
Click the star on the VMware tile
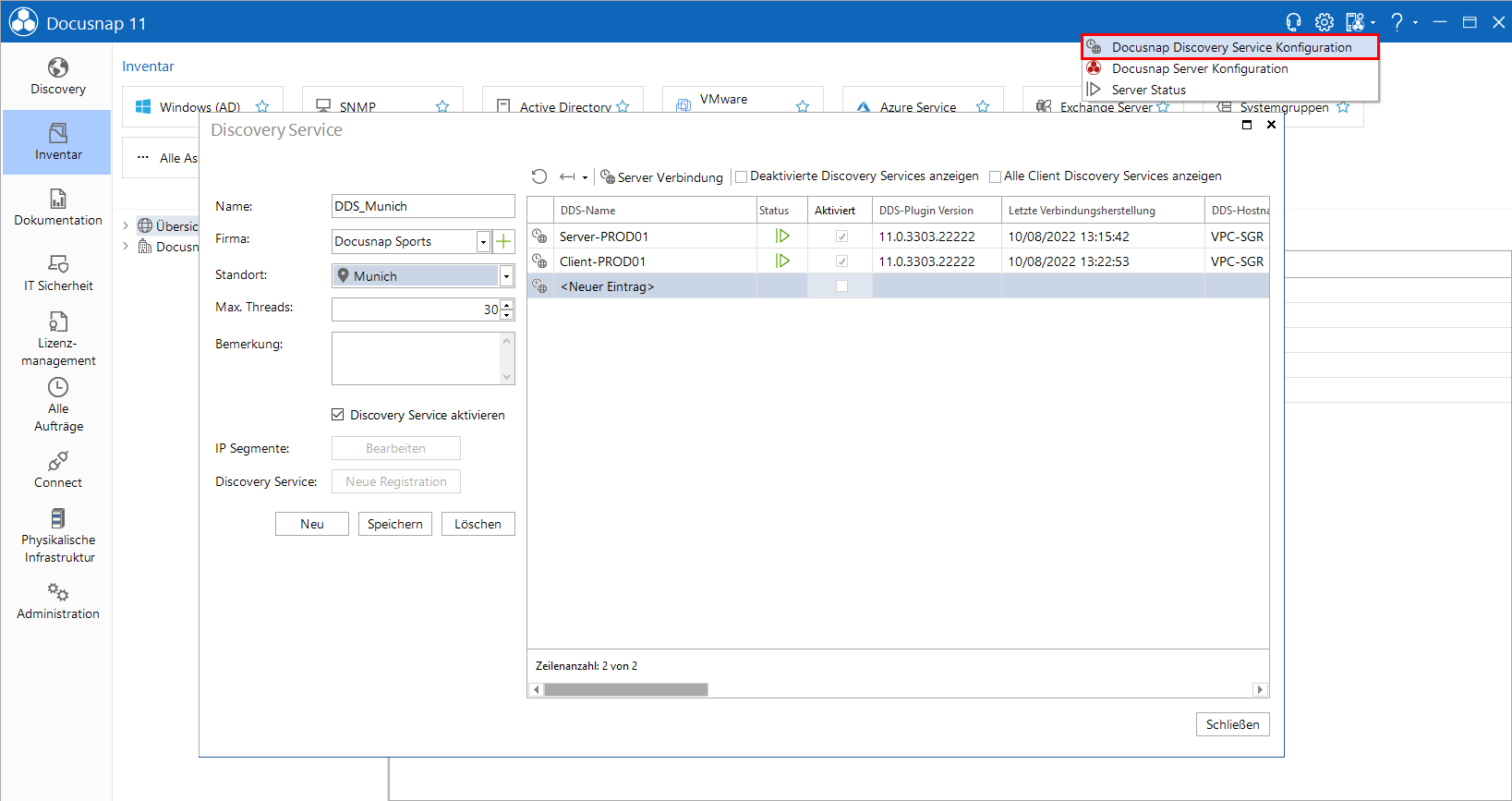pyautogui.click(x=803, y=106)
